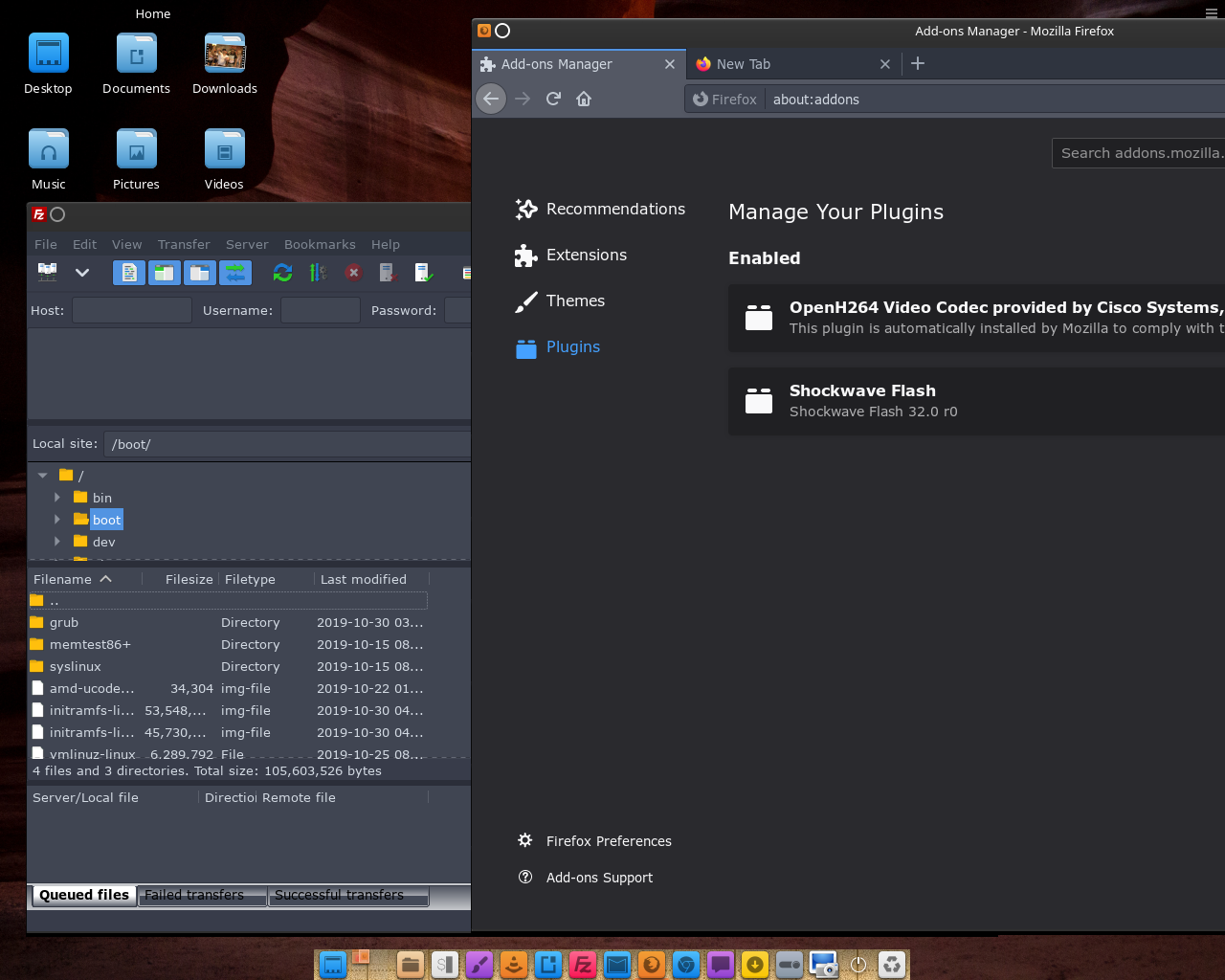This screenshot has width=1225, height=980.
Task: Open FileZilla Bookmarks menu
Action: pyautogui.click(x=320, y=244)
